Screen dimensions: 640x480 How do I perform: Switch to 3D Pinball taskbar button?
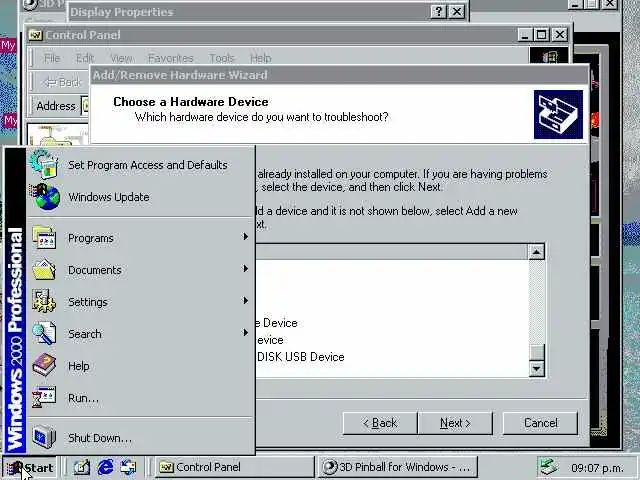pos(398,467)
